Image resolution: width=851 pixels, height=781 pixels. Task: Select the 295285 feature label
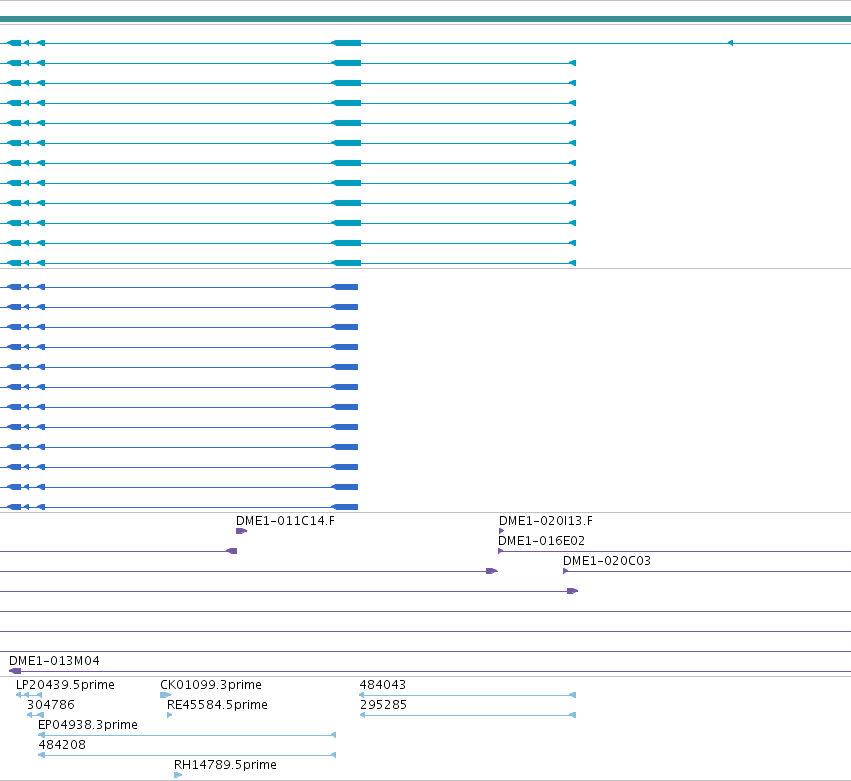[383, 704]
